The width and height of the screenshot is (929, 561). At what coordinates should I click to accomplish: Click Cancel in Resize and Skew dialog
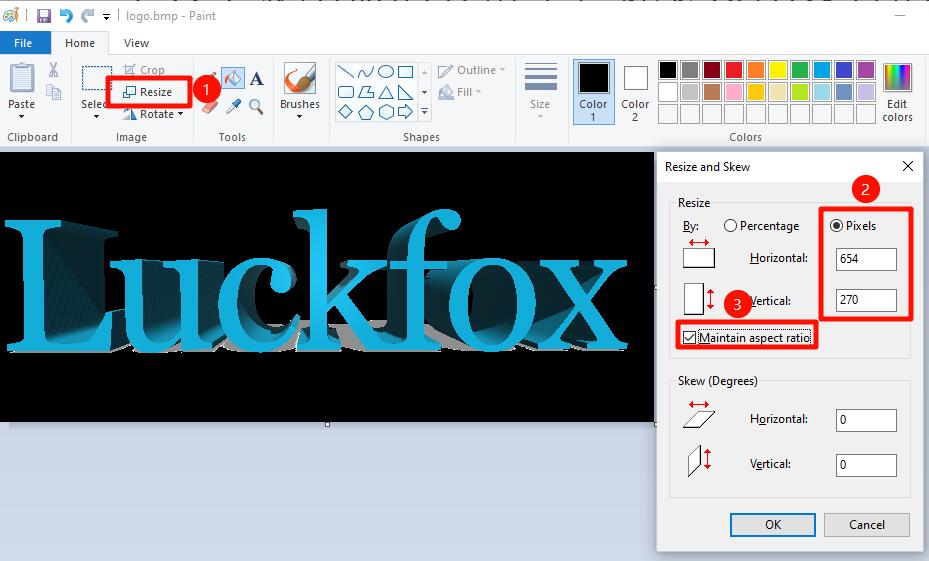coord(867,525)
